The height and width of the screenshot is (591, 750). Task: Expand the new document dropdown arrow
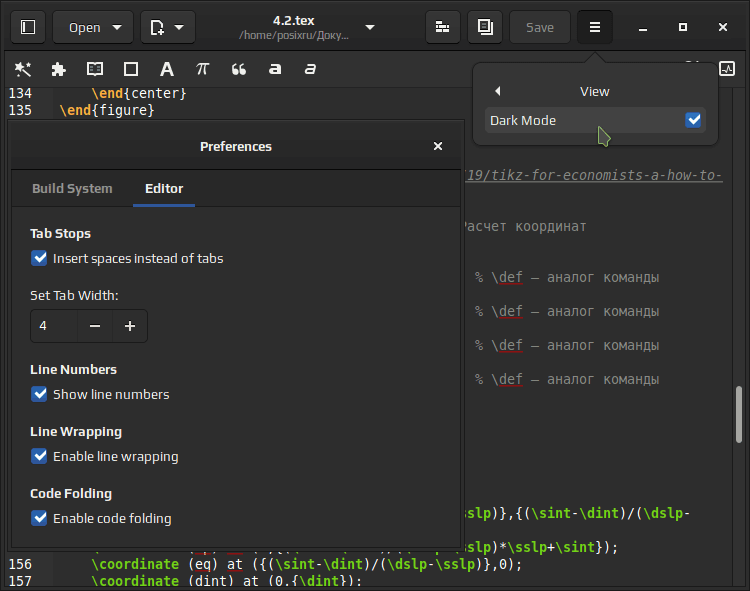tap(179, 27)
